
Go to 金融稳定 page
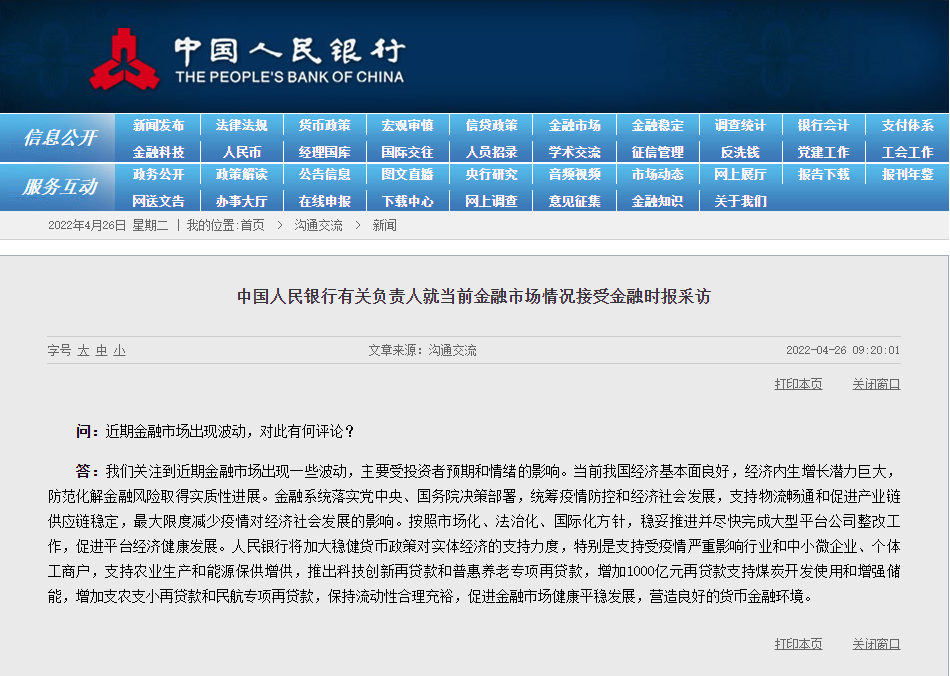657,125
